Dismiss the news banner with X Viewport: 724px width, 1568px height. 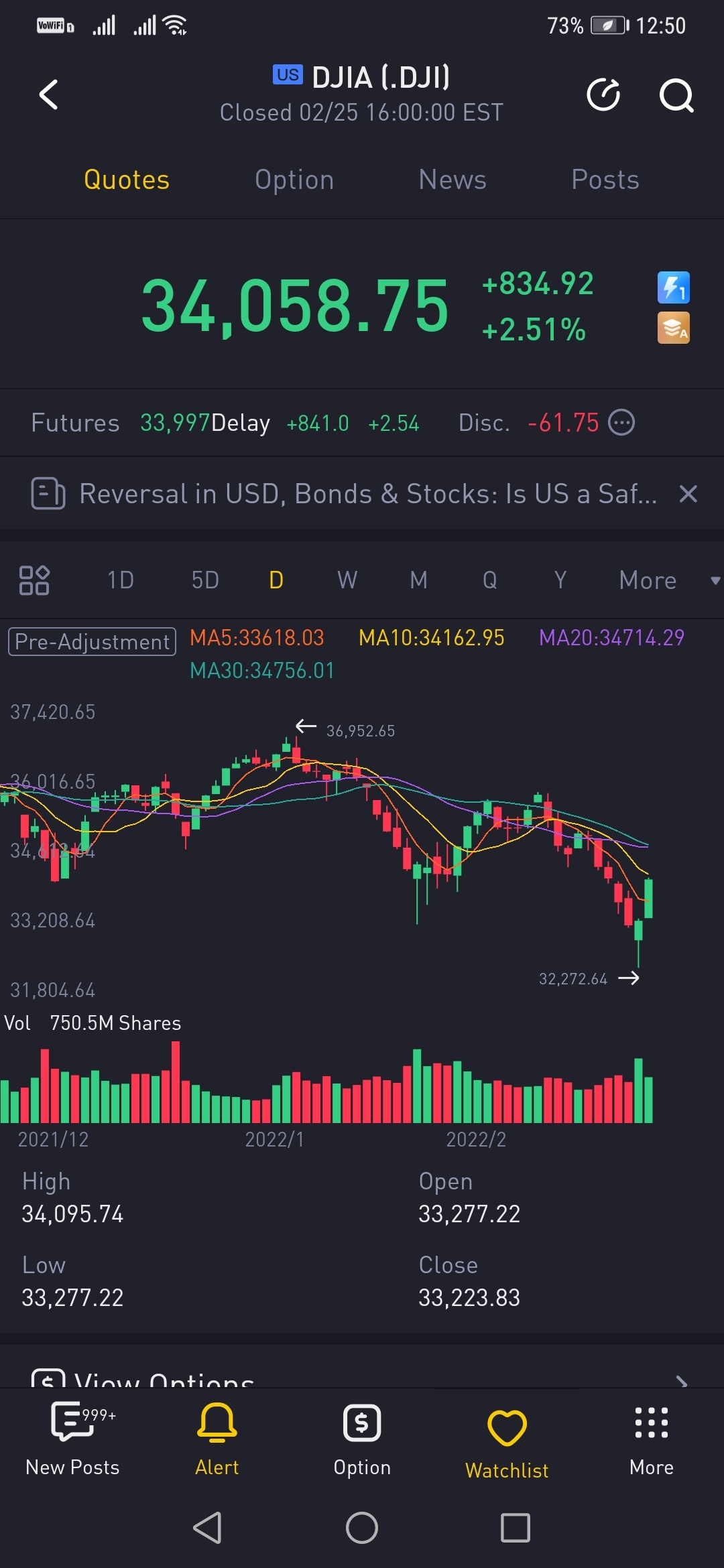tap(688, 494)
